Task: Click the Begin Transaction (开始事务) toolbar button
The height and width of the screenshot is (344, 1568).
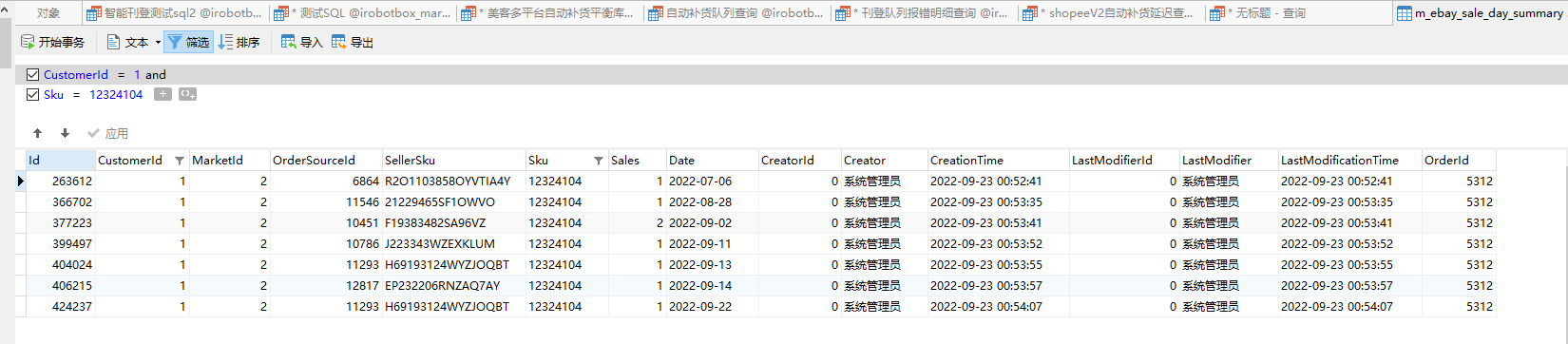Action: [52, 42]
